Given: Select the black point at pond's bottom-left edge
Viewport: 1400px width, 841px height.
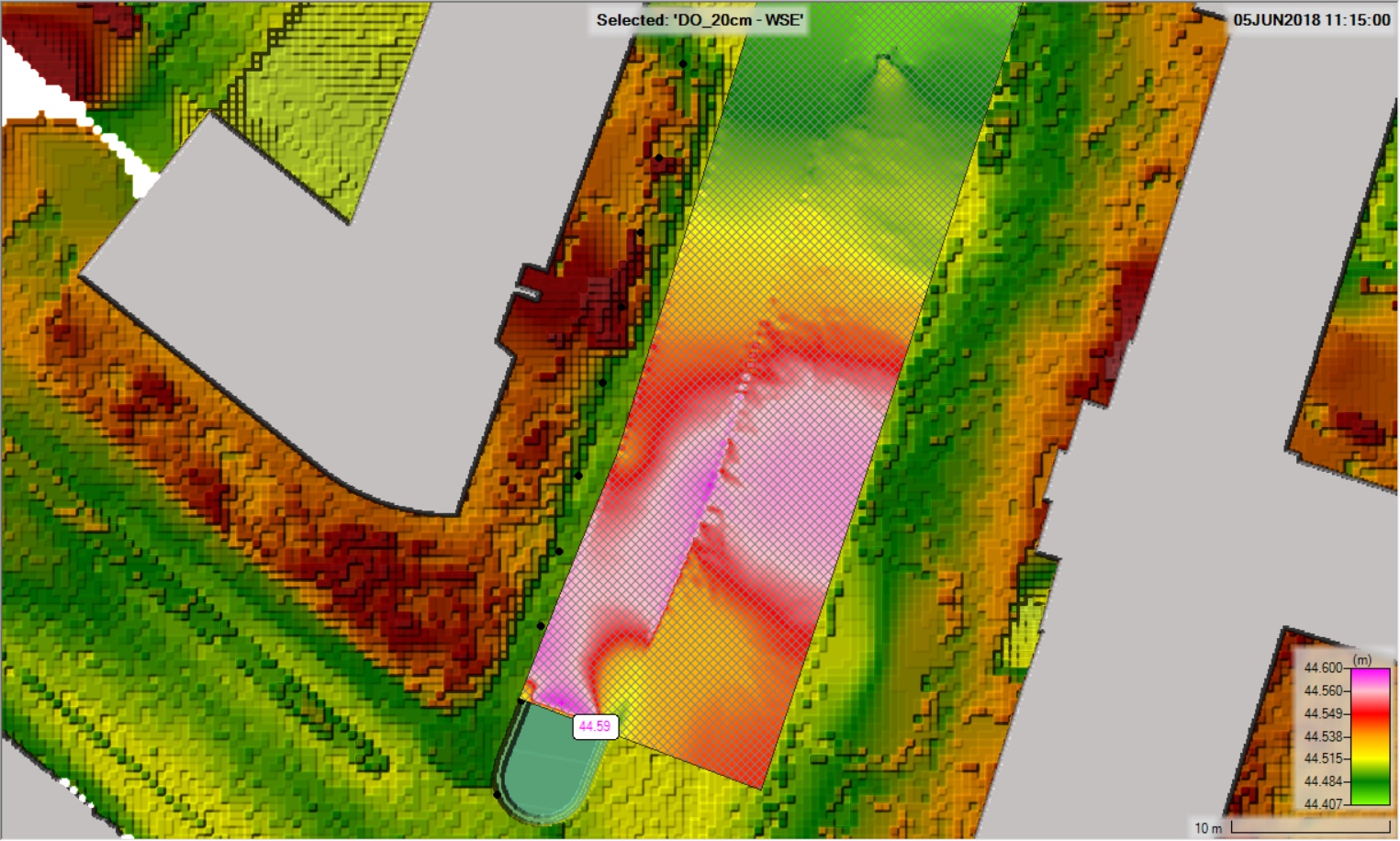Looking at the screenshot, I should (x=498, y=795).
